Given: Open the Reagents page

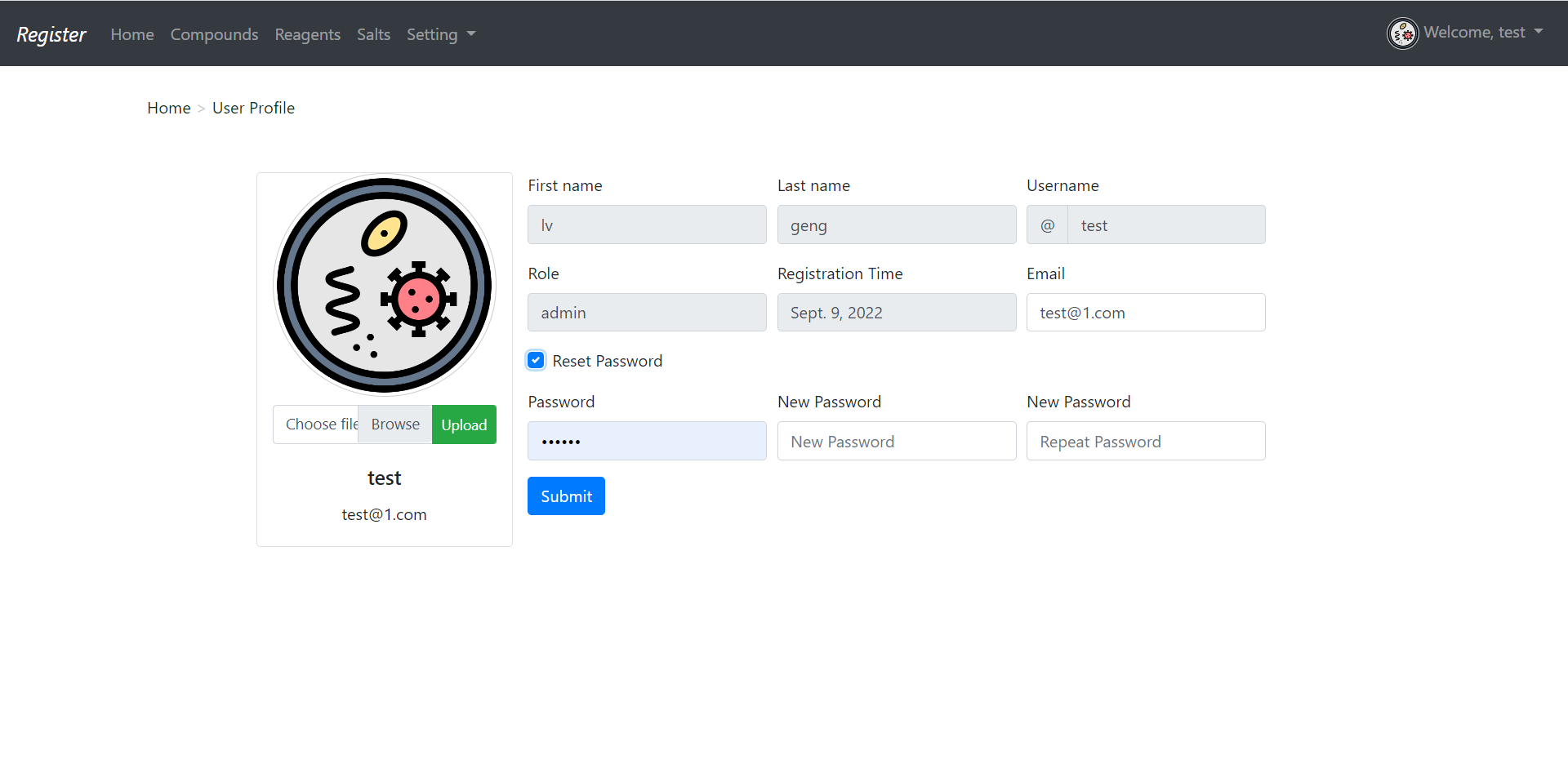Looking at the screenshot, I should 308,34.
